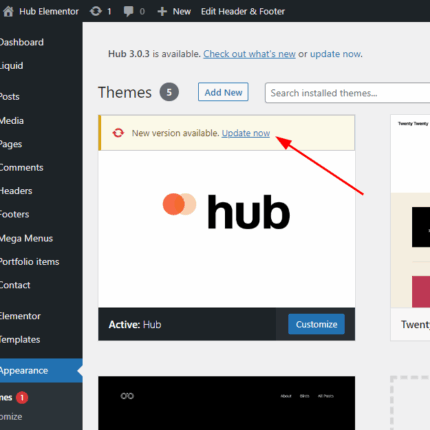
Task: Open Edit Header & Footer
Action: [x=243, y=11]
